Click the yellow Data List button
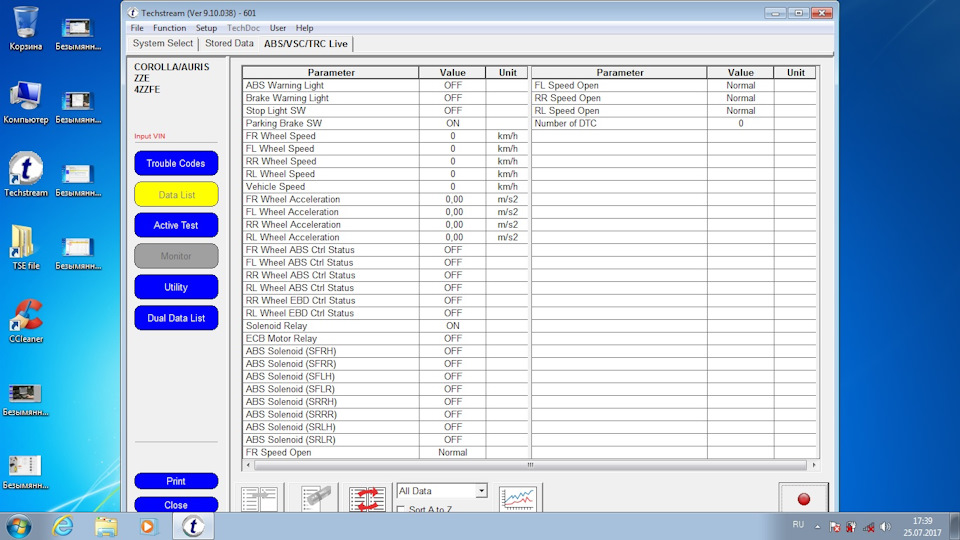Image resolution: width=960 pixels, height=540 pixels. (176, 195)
